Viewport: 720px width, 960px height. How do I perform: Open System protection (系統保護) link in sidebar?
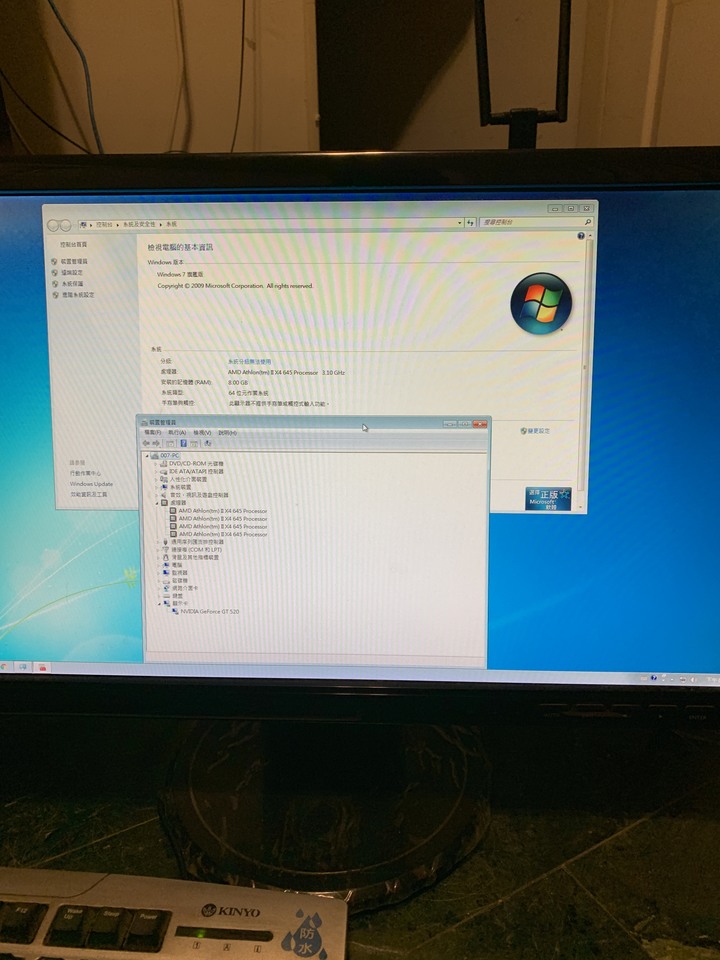tap(72, 284)
